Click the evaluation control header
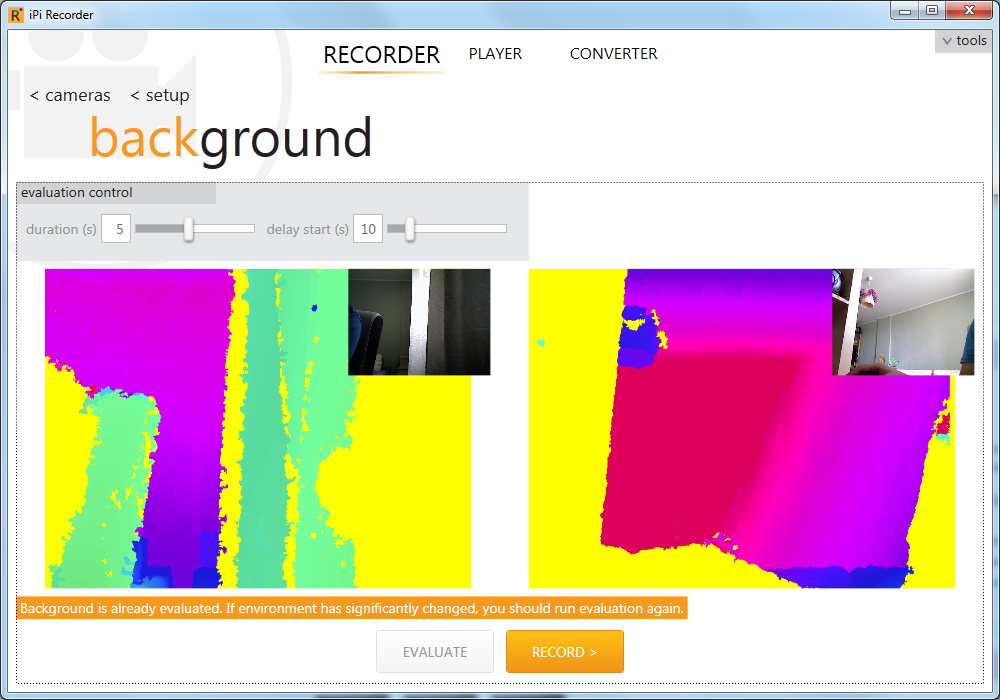1000x700 pixels. click(116, 193)
